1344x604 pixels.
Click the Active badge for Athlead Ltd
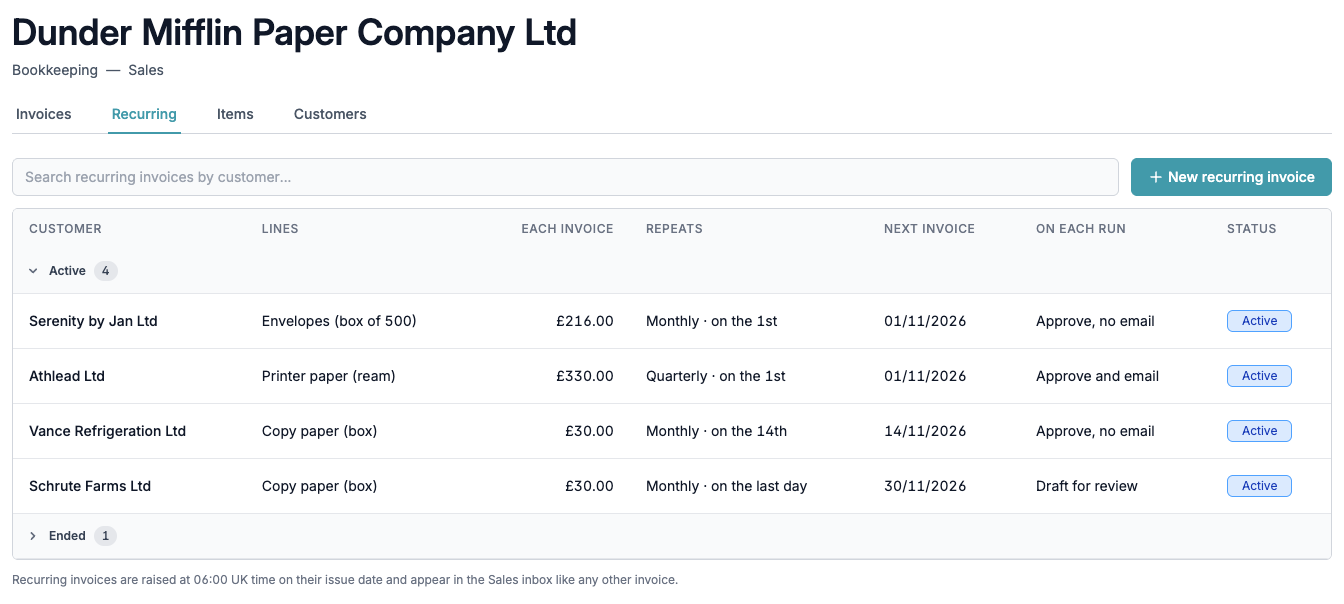point(1259,376)
